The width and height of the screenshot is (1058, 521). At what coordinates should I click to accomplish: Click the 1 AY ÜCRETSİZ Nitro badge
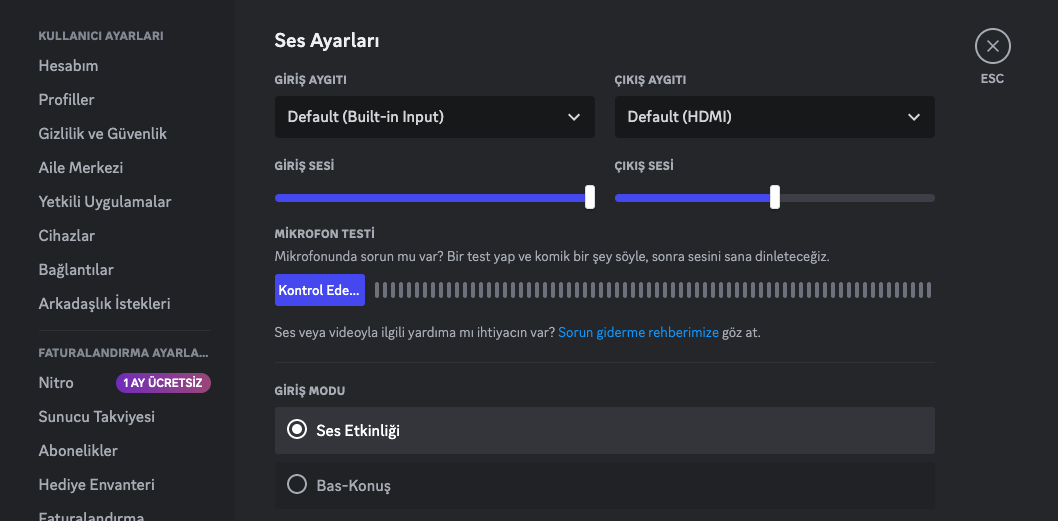(x=163, y=383)
